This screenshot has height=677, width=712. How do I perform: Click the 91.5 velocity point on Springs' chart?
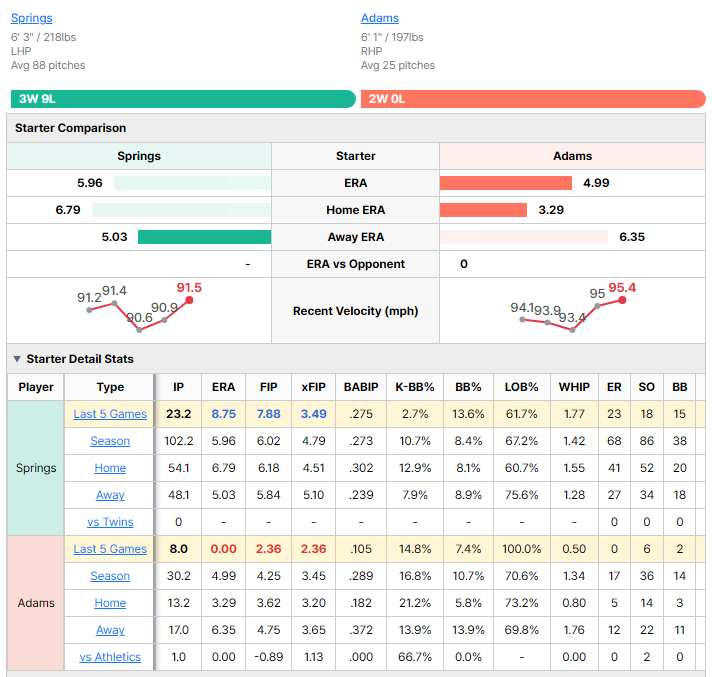(x=189, y=300)
